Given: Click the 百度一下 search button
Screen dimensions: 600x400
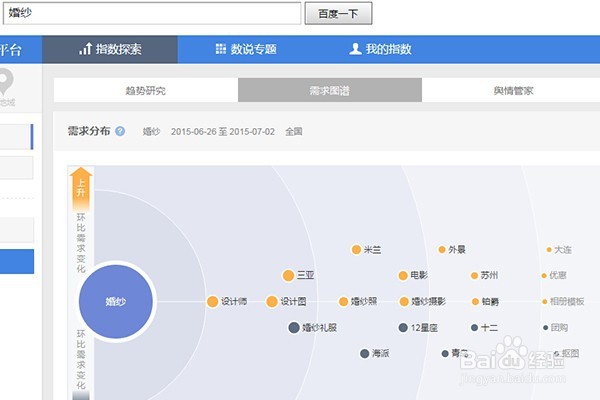Looking at the screenshot, I should pyautogui.click(x=338, y=13).
